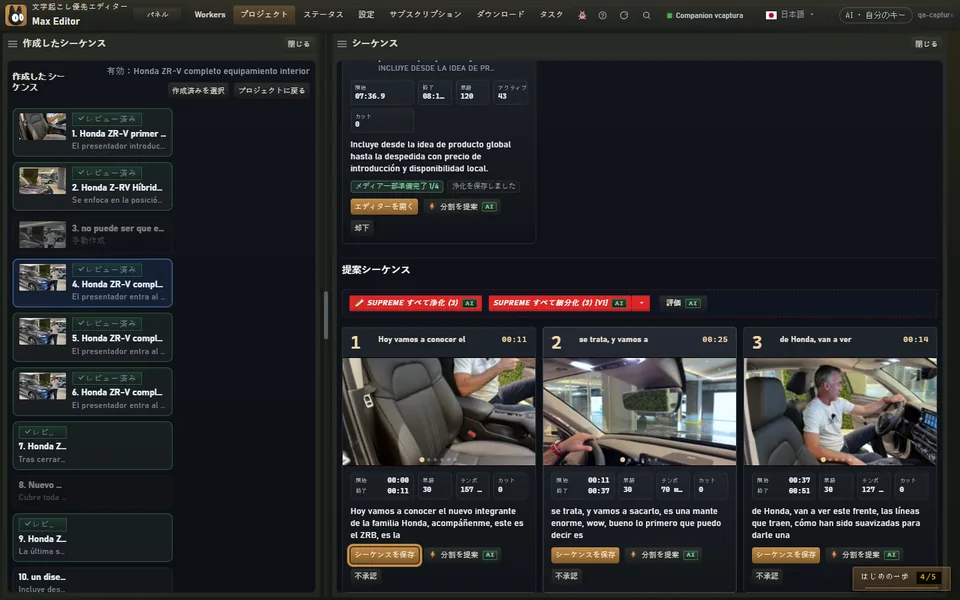Click the driver thumbnail on card 3
The image size is (960, 600).
click(x=840, y=411)
